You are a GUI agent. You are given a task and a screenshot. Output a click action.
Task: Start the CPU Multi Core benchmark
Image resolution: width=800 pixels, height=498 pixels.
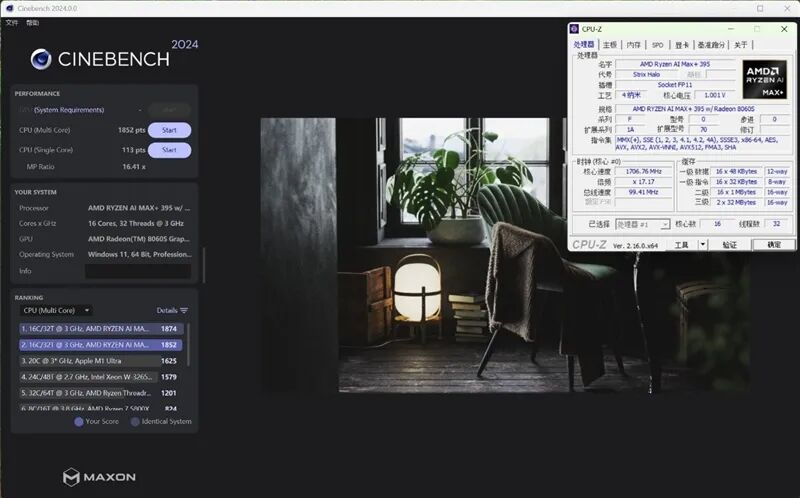169,130
